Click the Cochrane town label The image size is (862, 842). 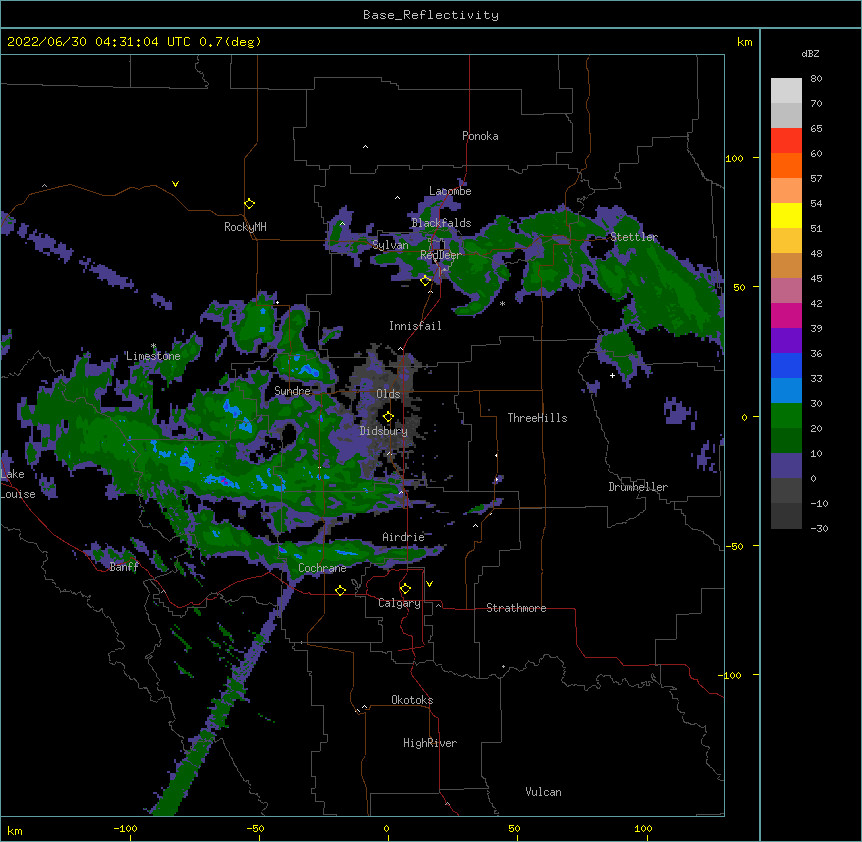pos(322,568)
